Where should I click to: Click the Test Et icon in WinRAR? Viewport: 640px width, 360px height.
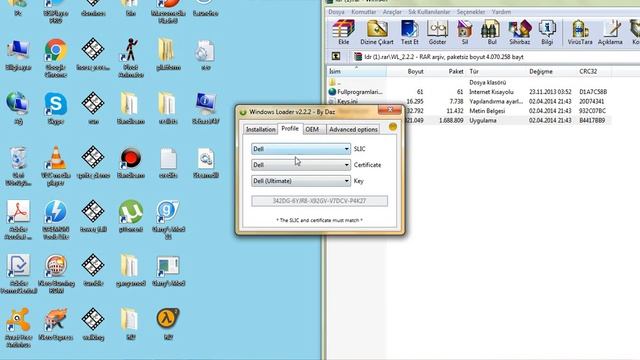click(409, 32)
